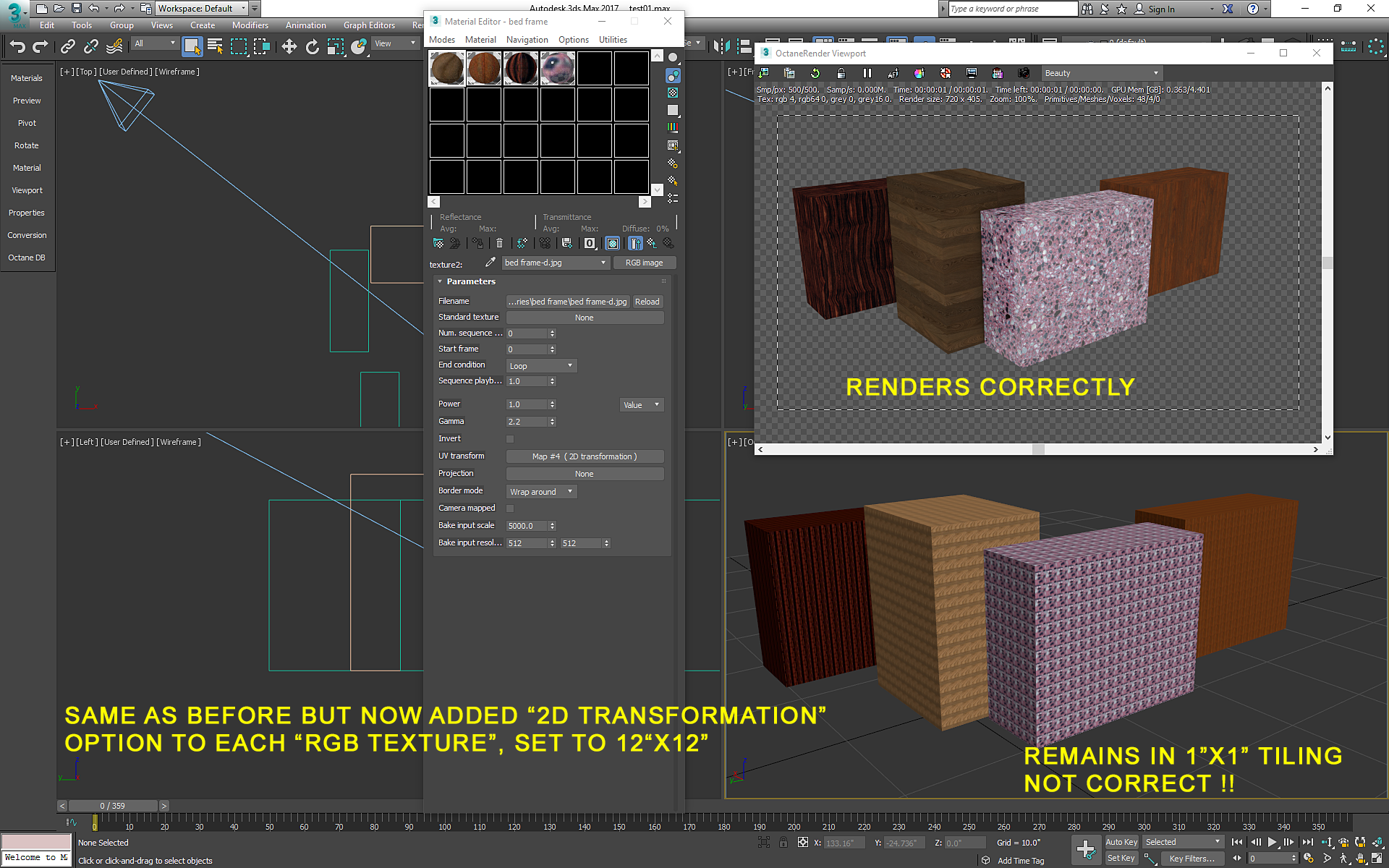
Task: Click the delete material trash icon
Action: [x=499, y=243]
